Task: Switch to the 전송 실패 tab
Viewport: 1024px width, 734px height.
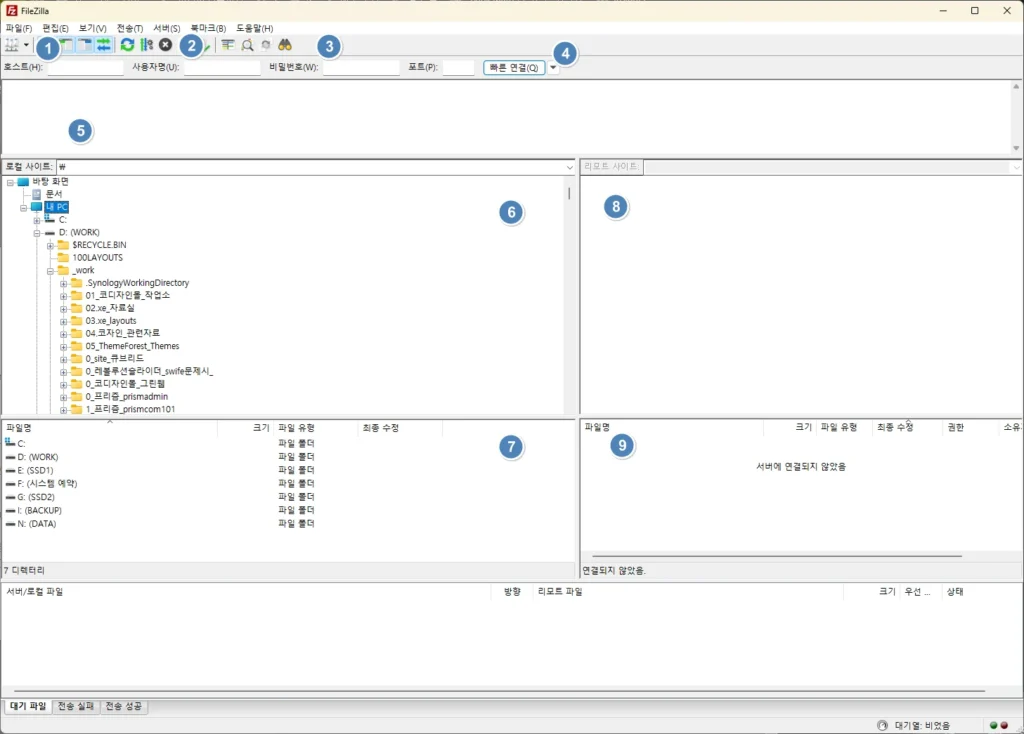Action: point(76,706)
